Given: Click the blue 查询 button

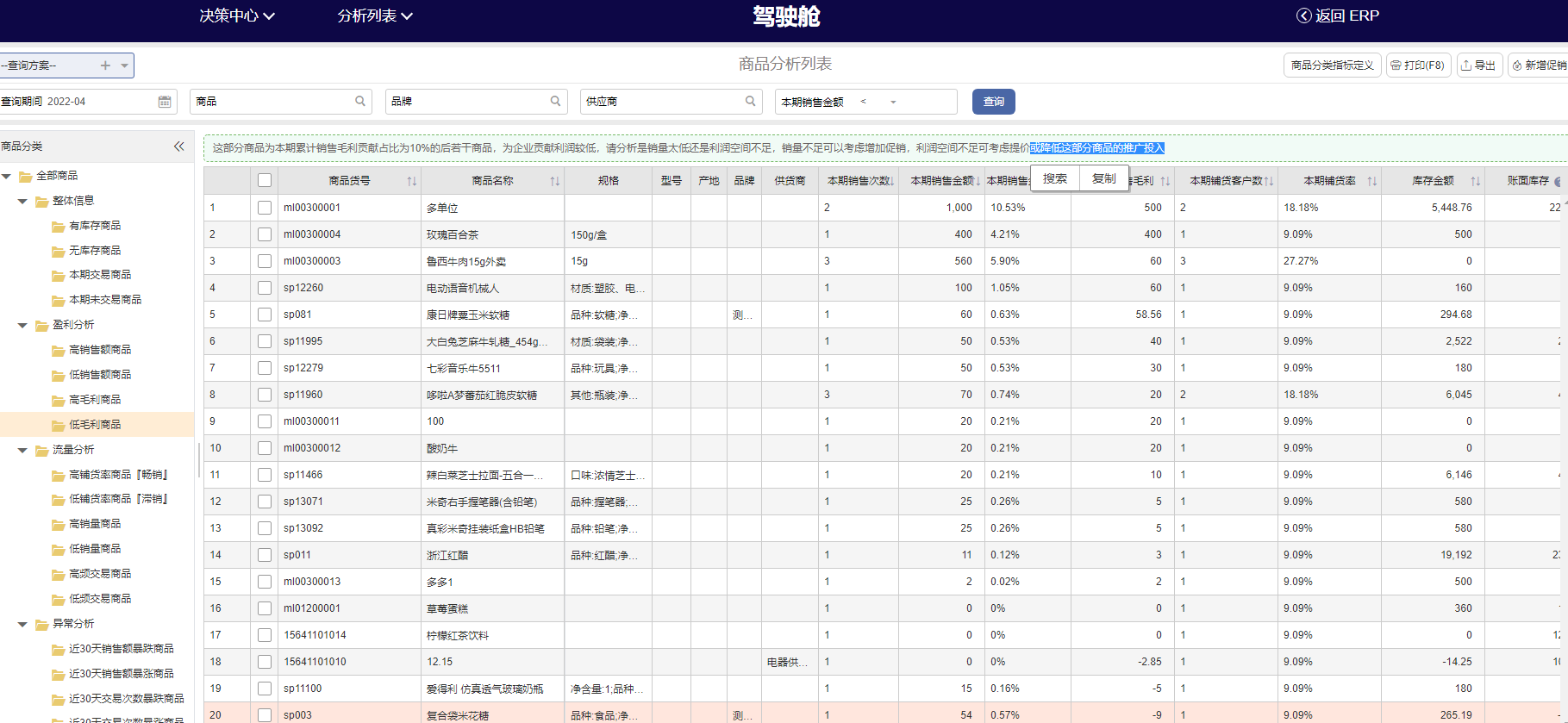Looking at the screenshot, I should 993,102.
